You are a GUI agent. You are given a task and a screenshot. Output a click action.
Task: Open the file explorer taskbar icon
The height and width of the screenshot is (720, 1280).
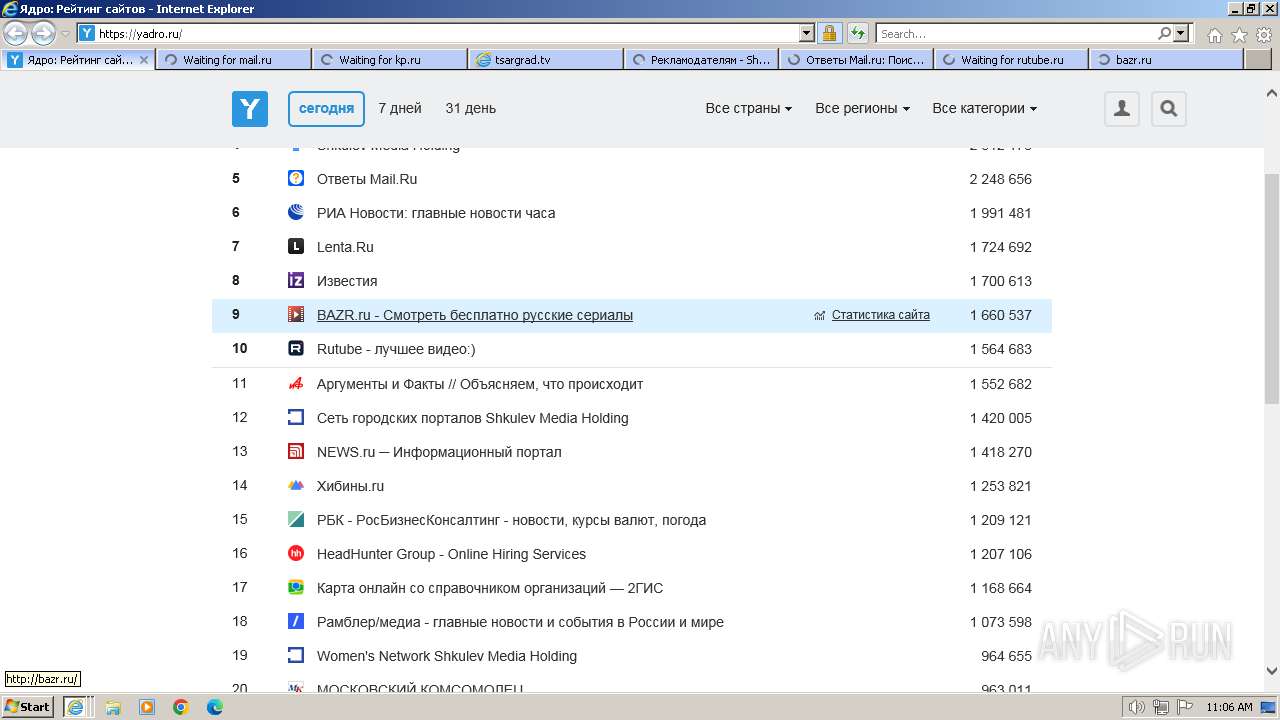click(113, 707)
